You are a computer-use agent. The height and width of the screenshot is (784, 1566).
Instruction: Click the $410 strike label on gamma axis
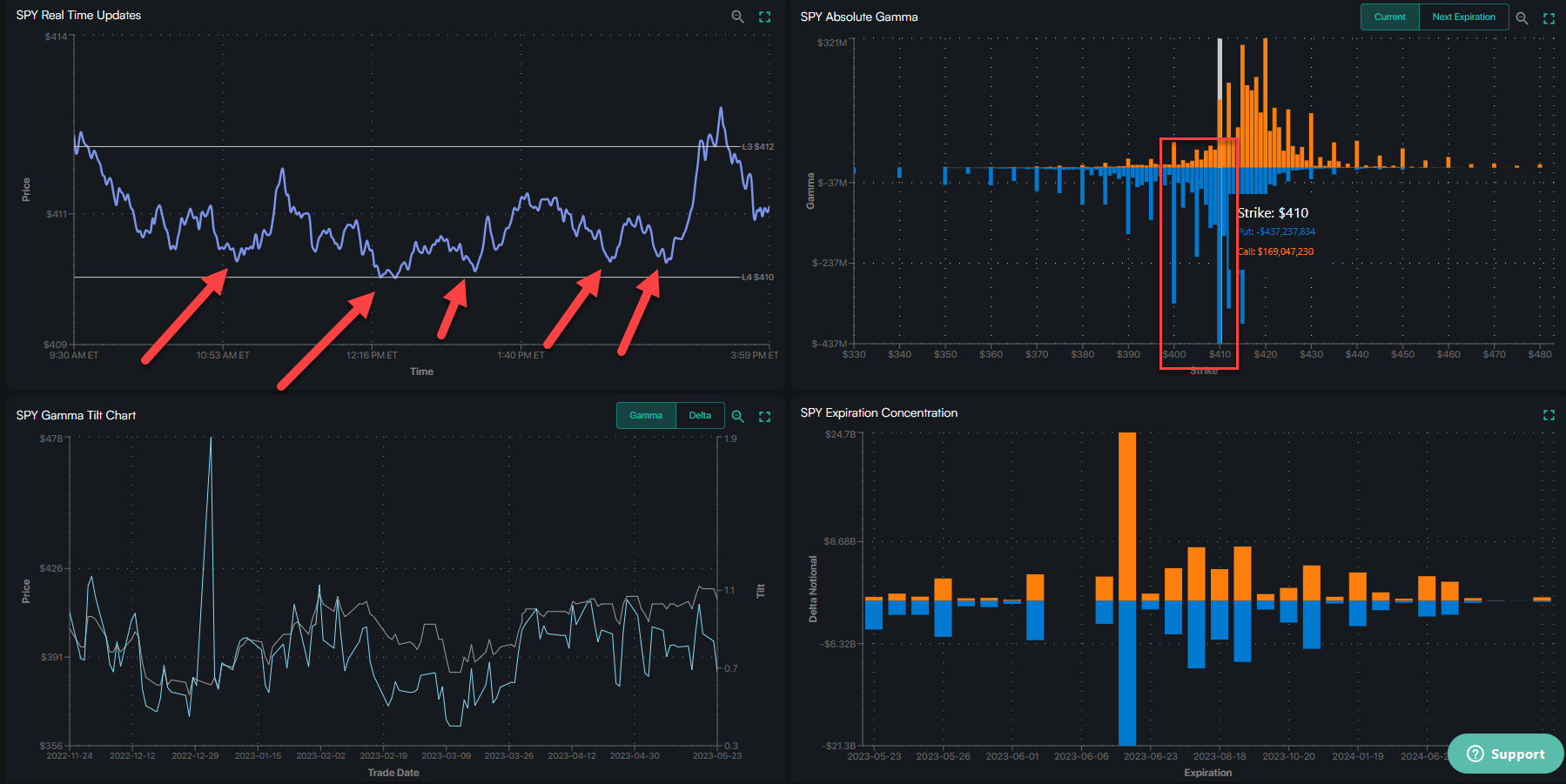coord(1220,354)
